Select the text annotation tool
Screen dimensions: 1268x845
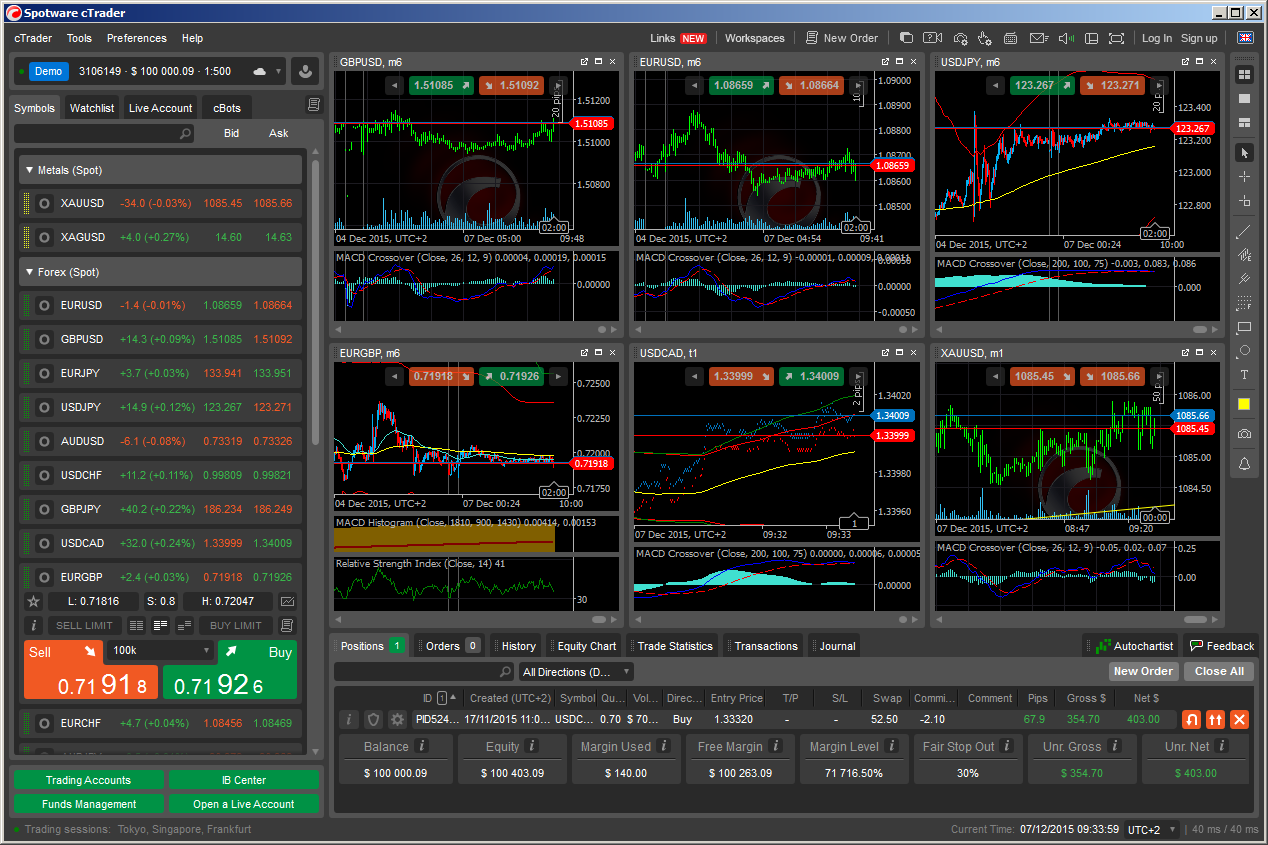[x=1244, y=375]
